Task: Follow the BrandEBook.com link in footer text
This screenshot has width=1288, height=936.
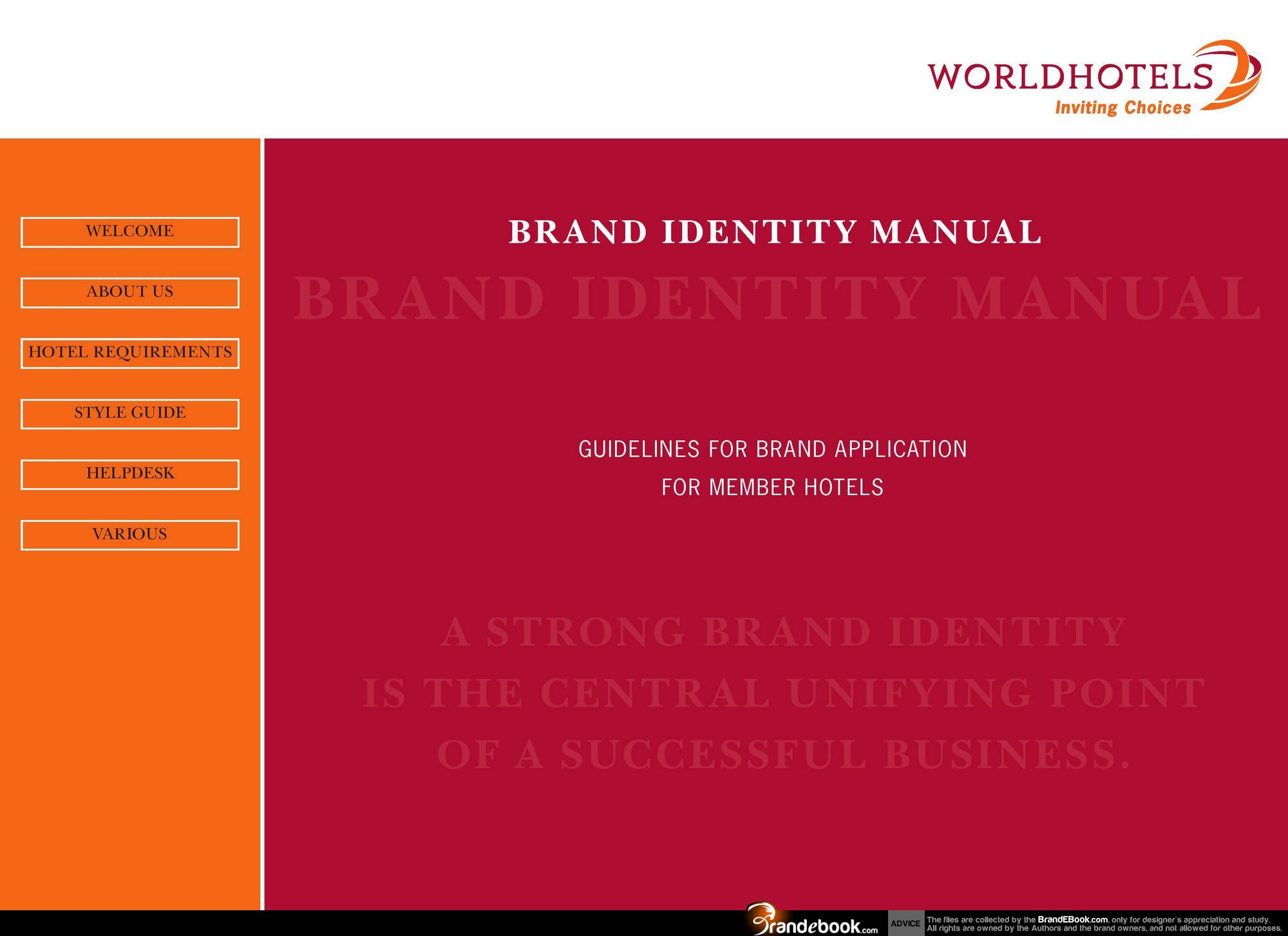Action: point(1072,919)
